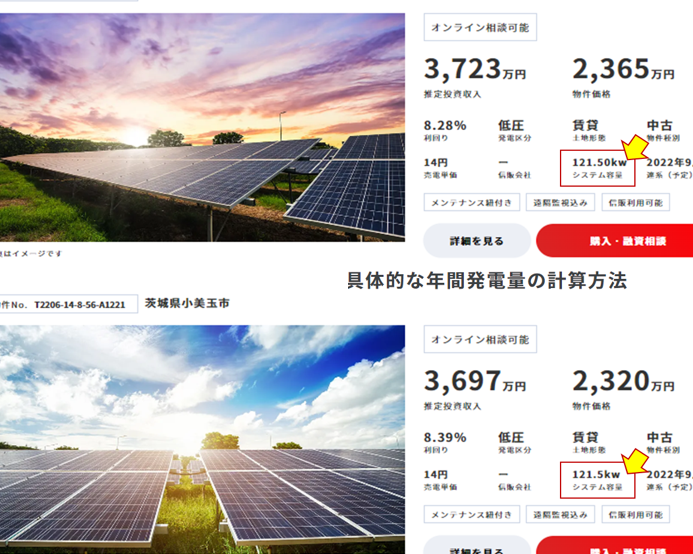Click the 茨城県小美玉市 location text
The image size is (693, 554).
tap(187, 303)
